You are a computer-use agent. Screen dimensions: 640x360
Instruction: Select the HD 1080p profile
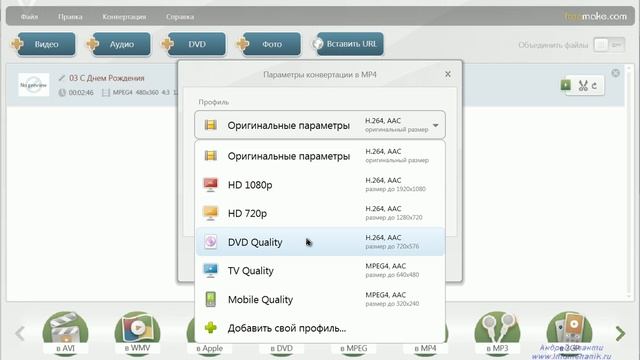tap(320, 184)
